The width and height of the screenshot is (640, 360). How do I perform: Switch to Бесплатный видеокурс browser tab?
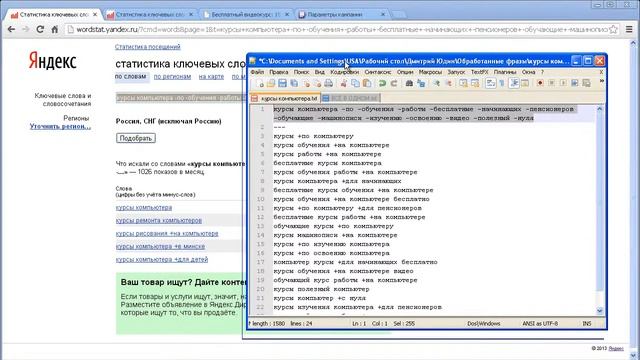pyautogui.click(x=246, y=15)
